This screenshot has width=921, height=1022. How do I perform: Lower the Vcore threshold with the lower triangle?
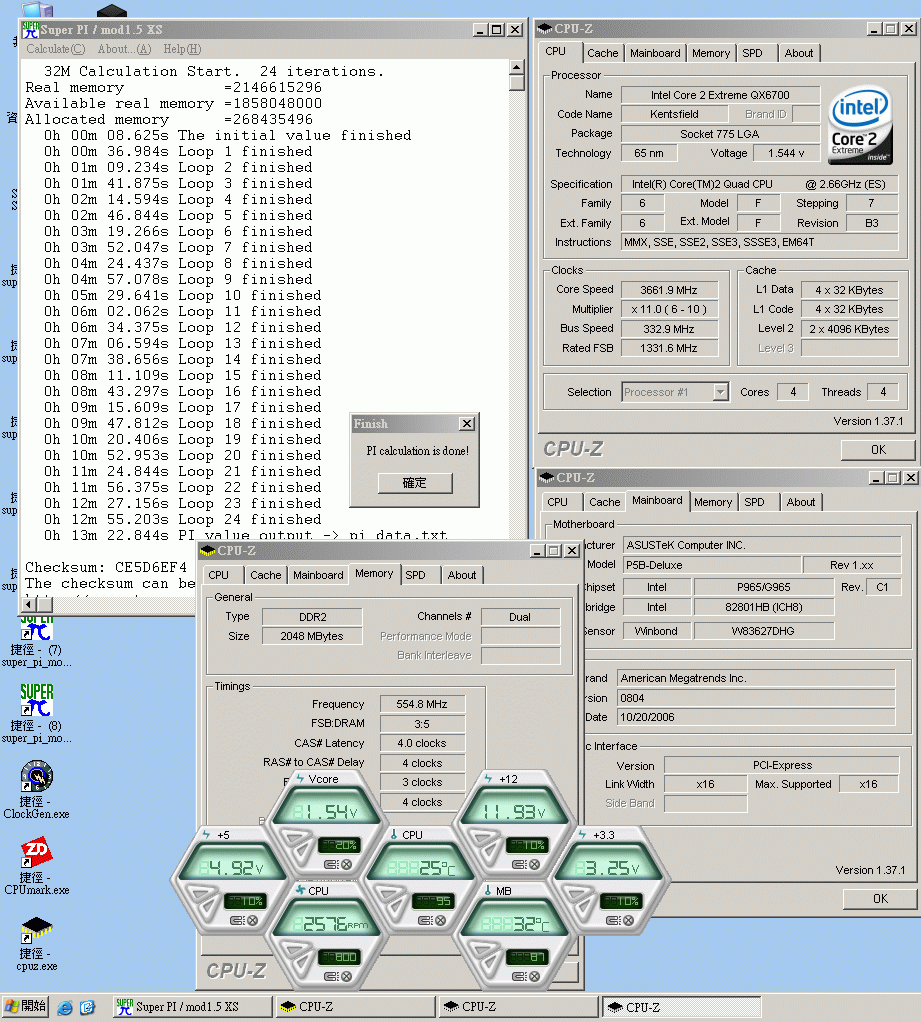coord(302,851)
